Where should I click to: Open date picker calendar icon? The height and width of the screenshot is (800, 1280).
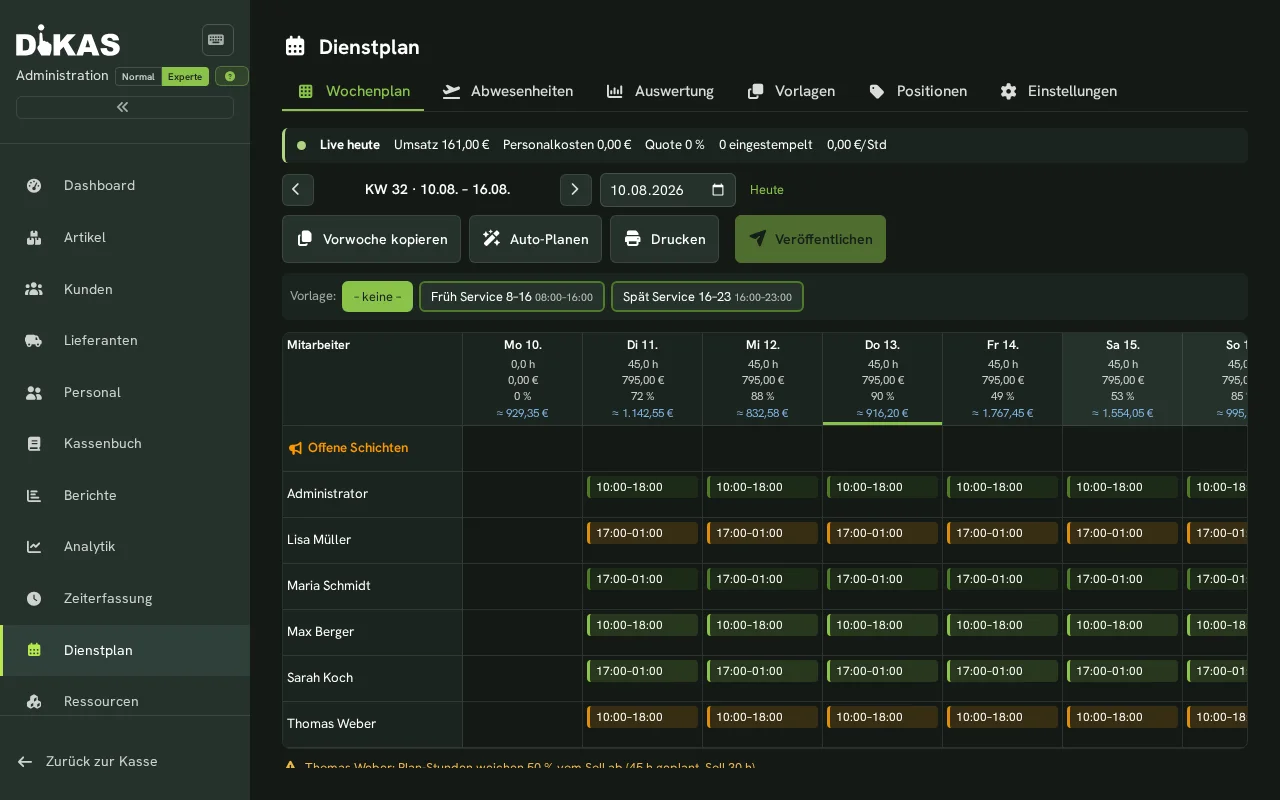(x=718, y=190)
